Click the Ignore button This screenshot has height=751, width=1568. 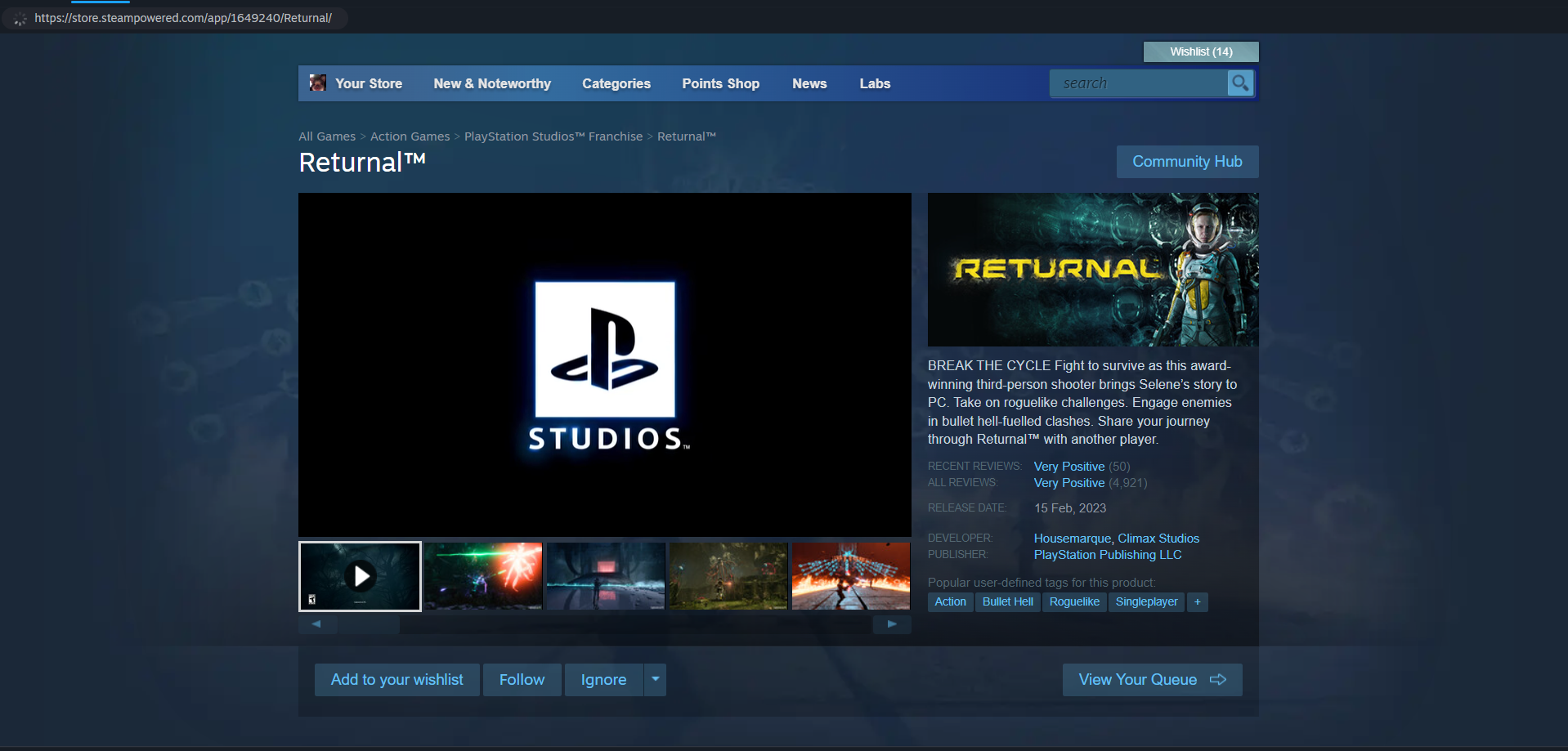(603, 680)
